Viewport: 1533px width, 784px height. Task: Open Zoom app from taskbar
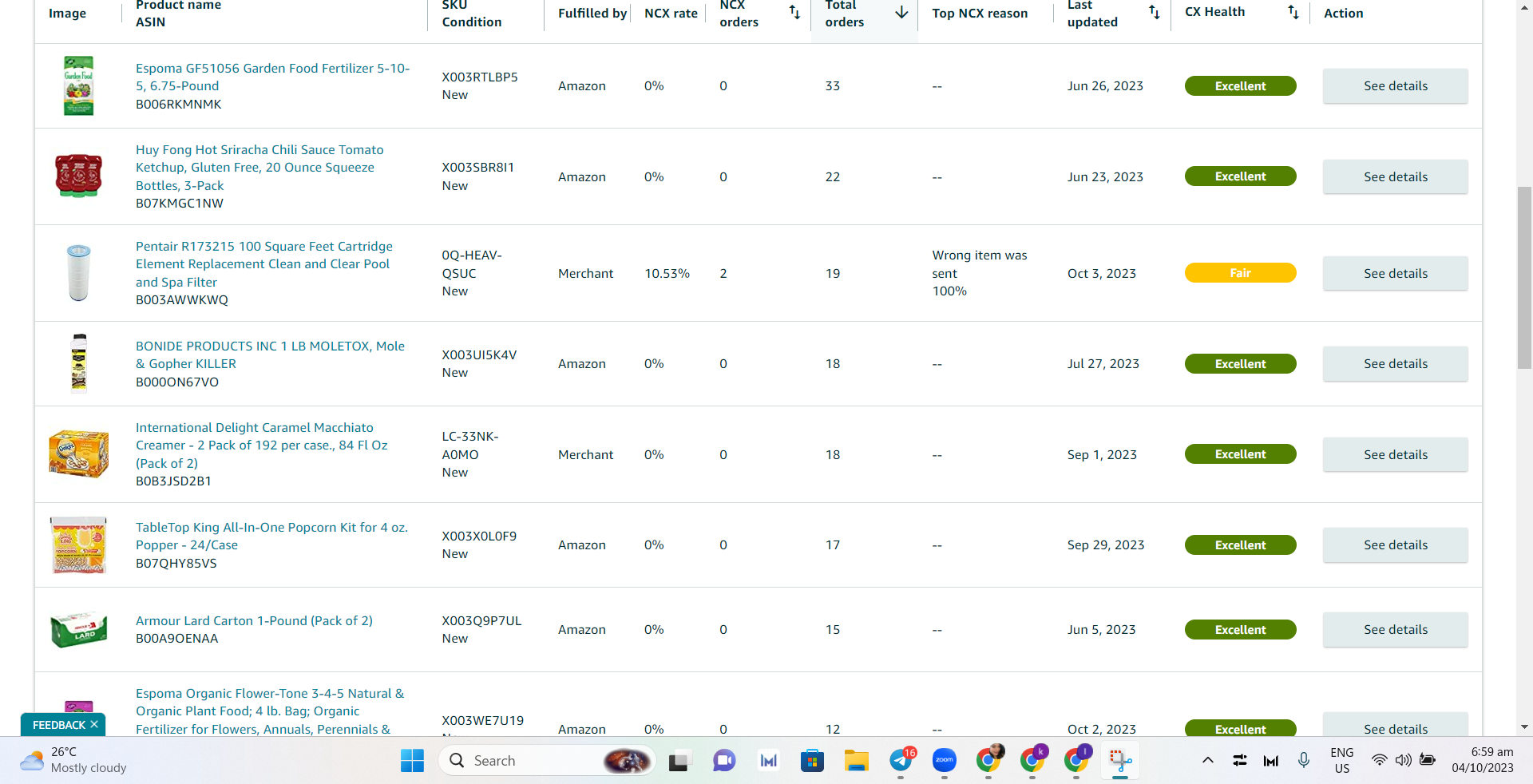click(x=945, y=761)
